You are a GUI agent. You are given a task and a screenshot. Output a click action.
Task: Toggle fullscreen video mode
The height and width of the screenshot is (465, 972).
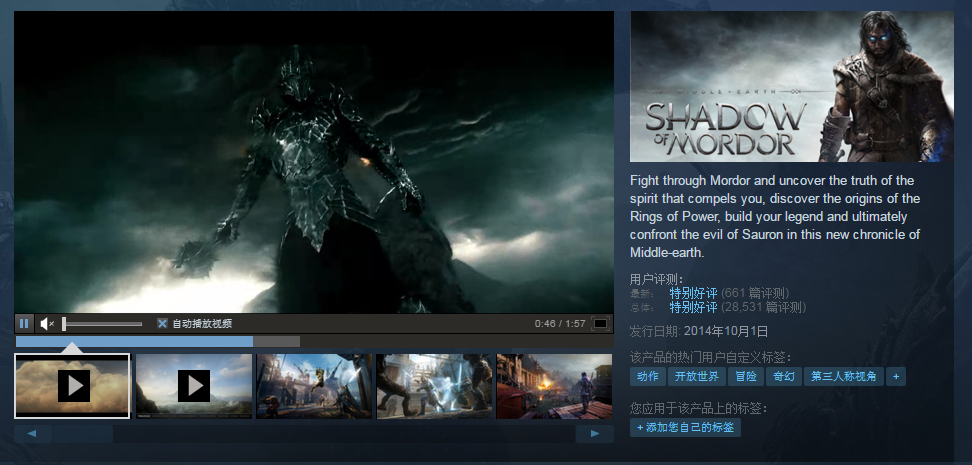(600, 324)
